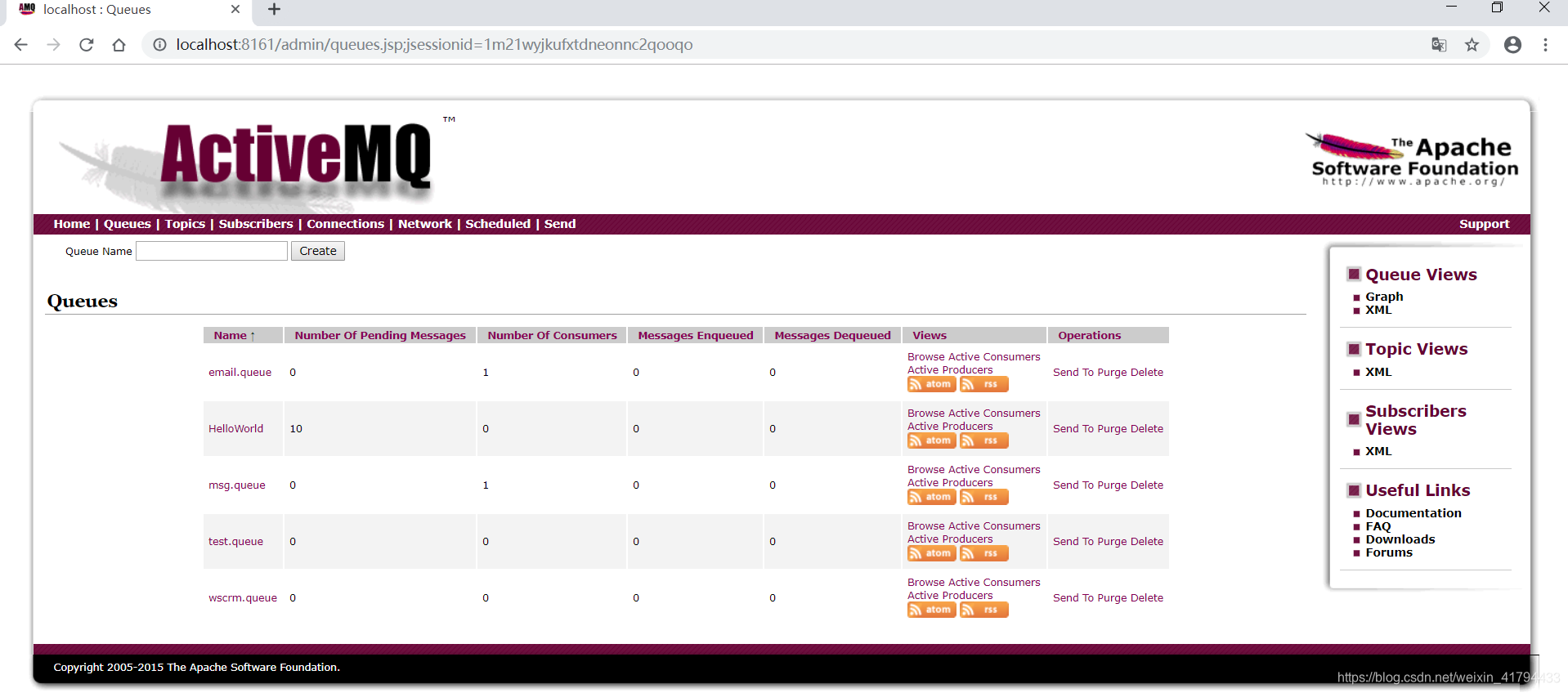Go to browser home page
Viewport: 1568px width, 693px height.
[x=119, y=45]
